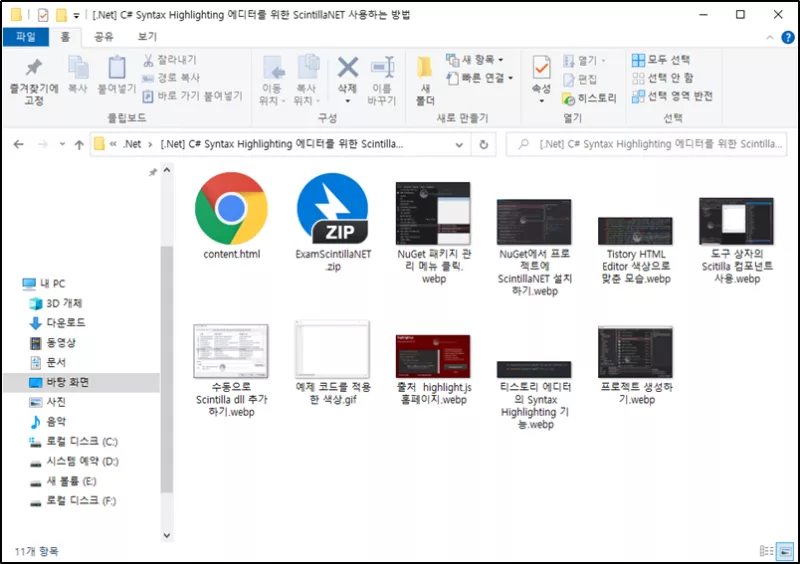This screenshot has width=800, height=564.
Task: Click Edit (편집) in ribbon
Action: pyautogui.click(x=580, y=79)
